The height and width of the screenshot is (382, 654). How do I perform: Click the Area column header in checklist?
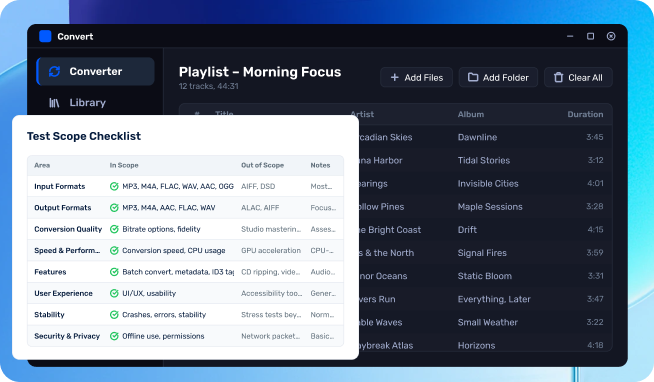[x=42, y=165]
